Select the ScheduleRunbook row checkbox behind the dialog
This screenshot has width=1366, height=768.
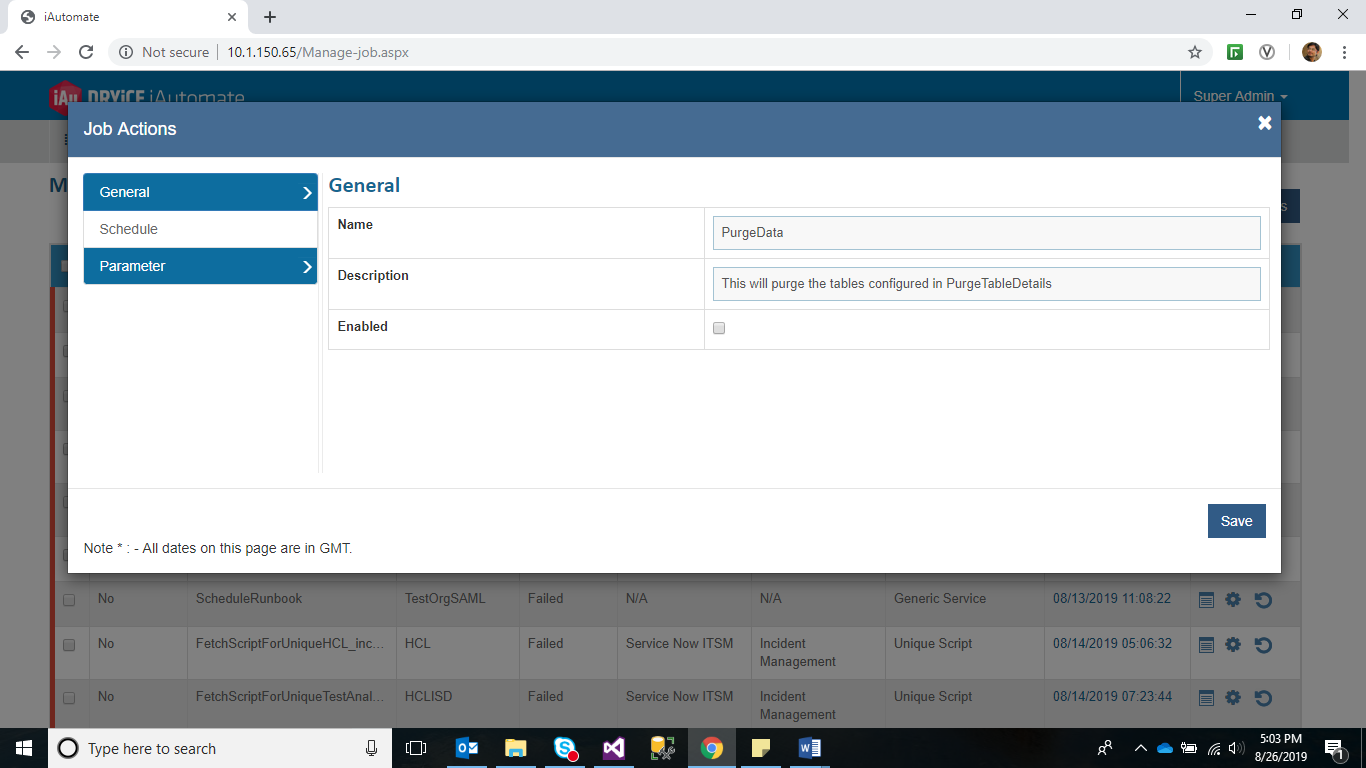point(69,600)
